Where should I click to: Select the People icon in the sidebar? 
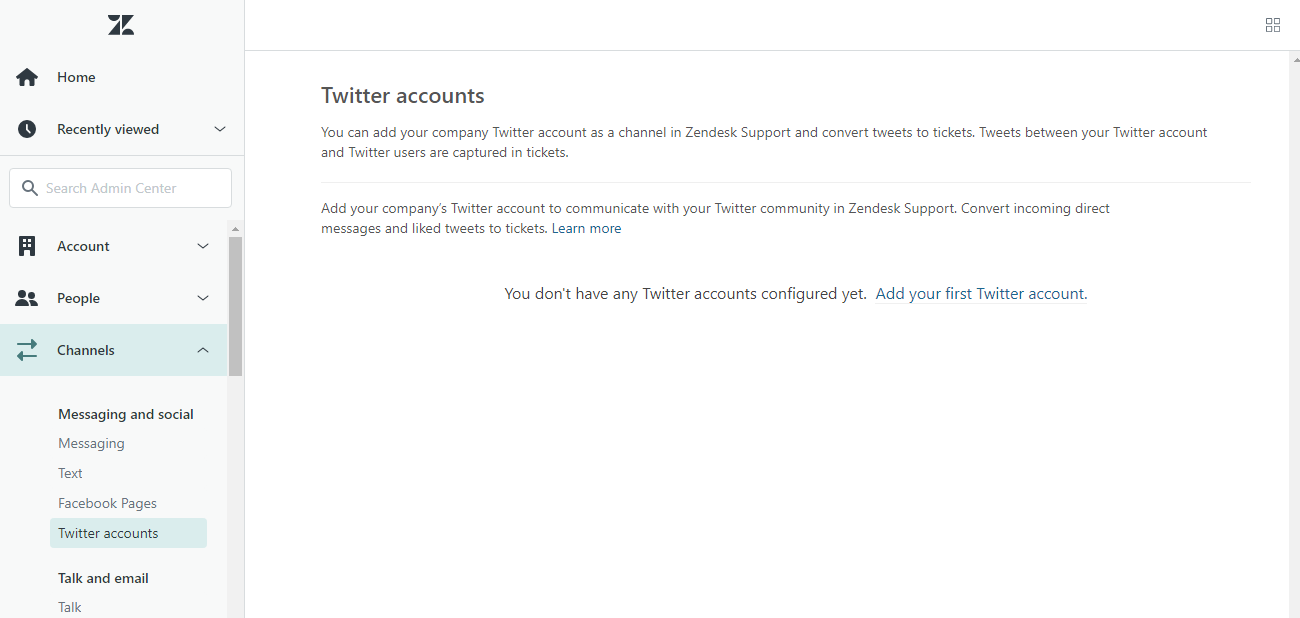26,297
